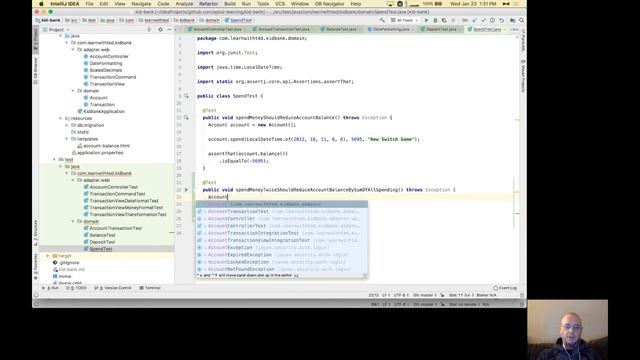Viewport: 640px width, 360px height.
Task: Click Run with Coverage toolbar icon
Action: [444, 20]
